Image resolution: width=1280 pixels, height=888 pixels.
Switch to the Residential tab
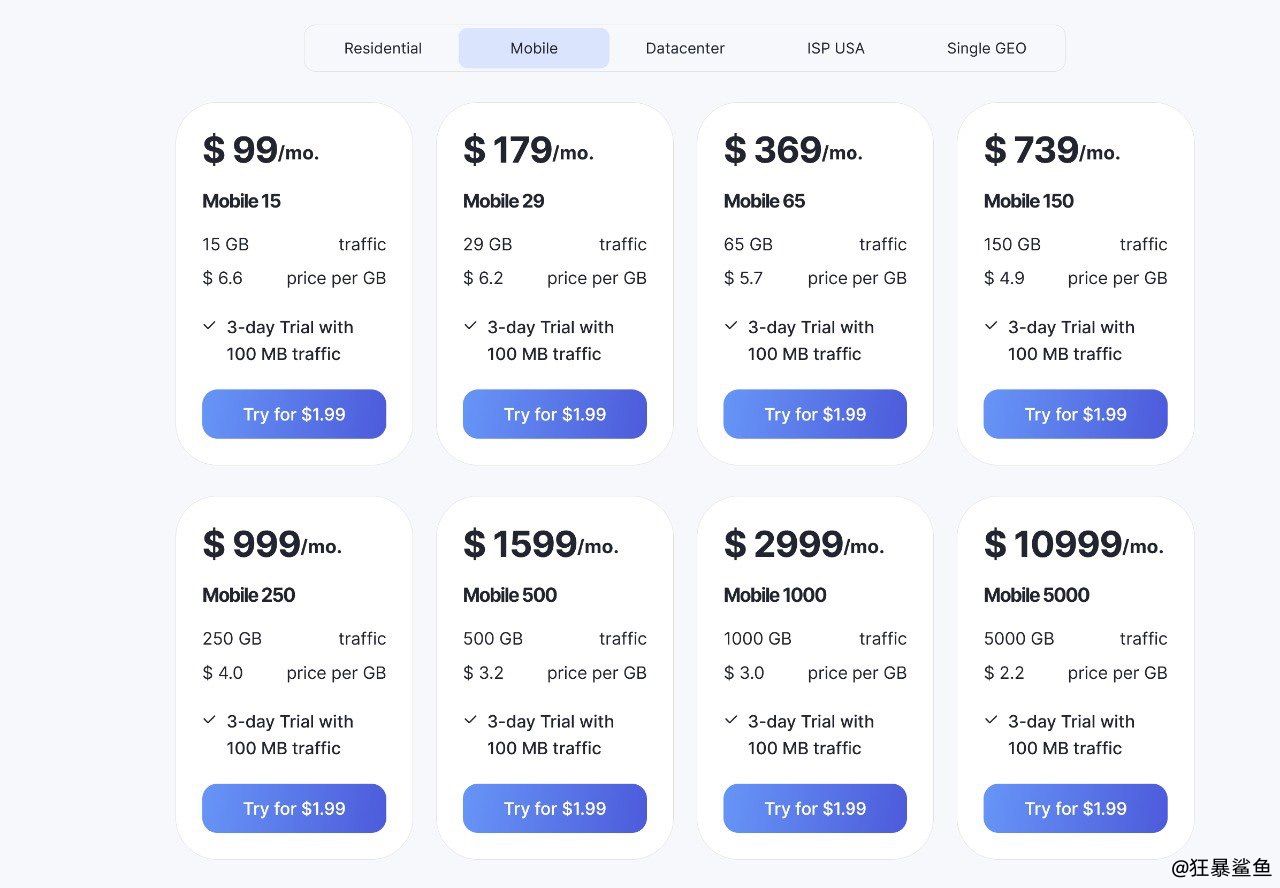coord(383,48)
